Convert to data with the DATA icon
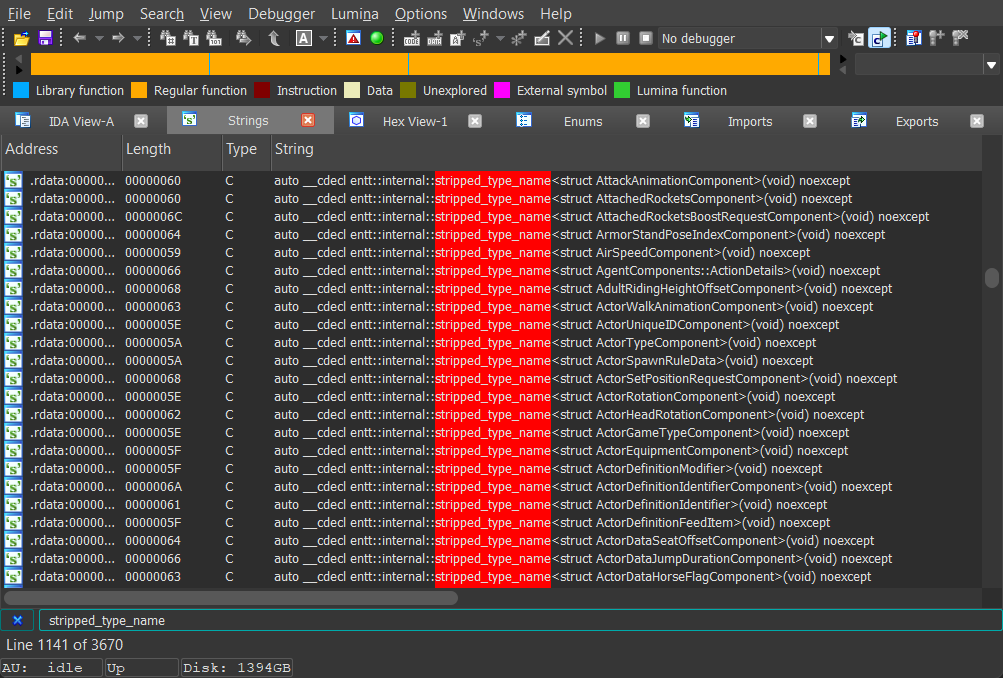 pos(435,38)
